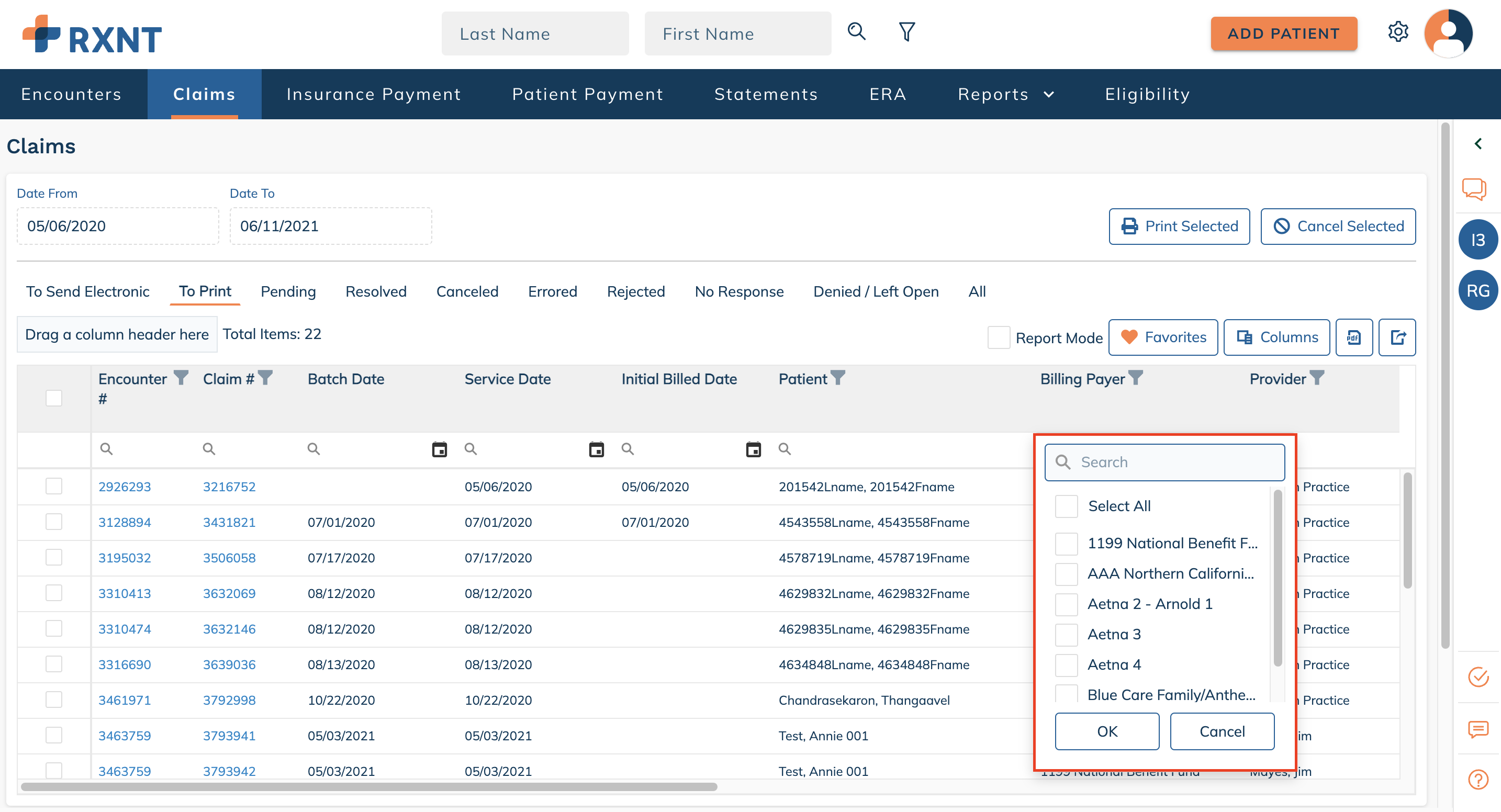Screen dimensions: 1501x812
Task: Check the header select-all rows checkbox
Action: 53,398
